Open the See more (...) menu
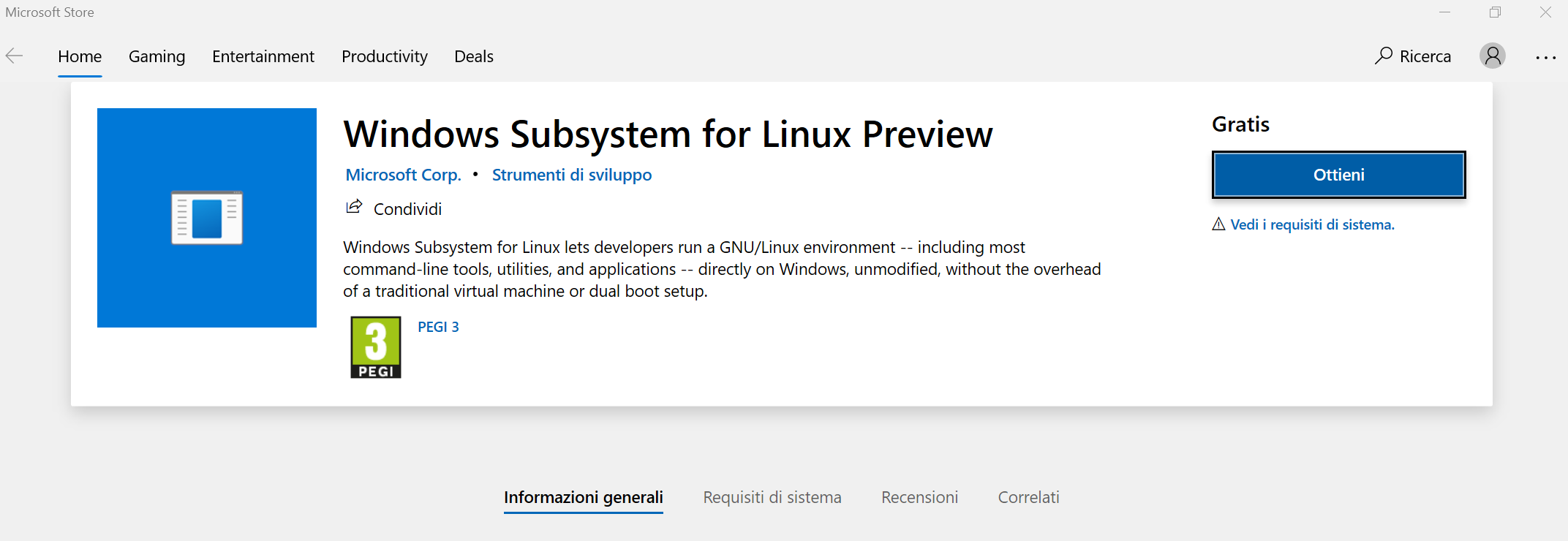 coord(1545,57)
